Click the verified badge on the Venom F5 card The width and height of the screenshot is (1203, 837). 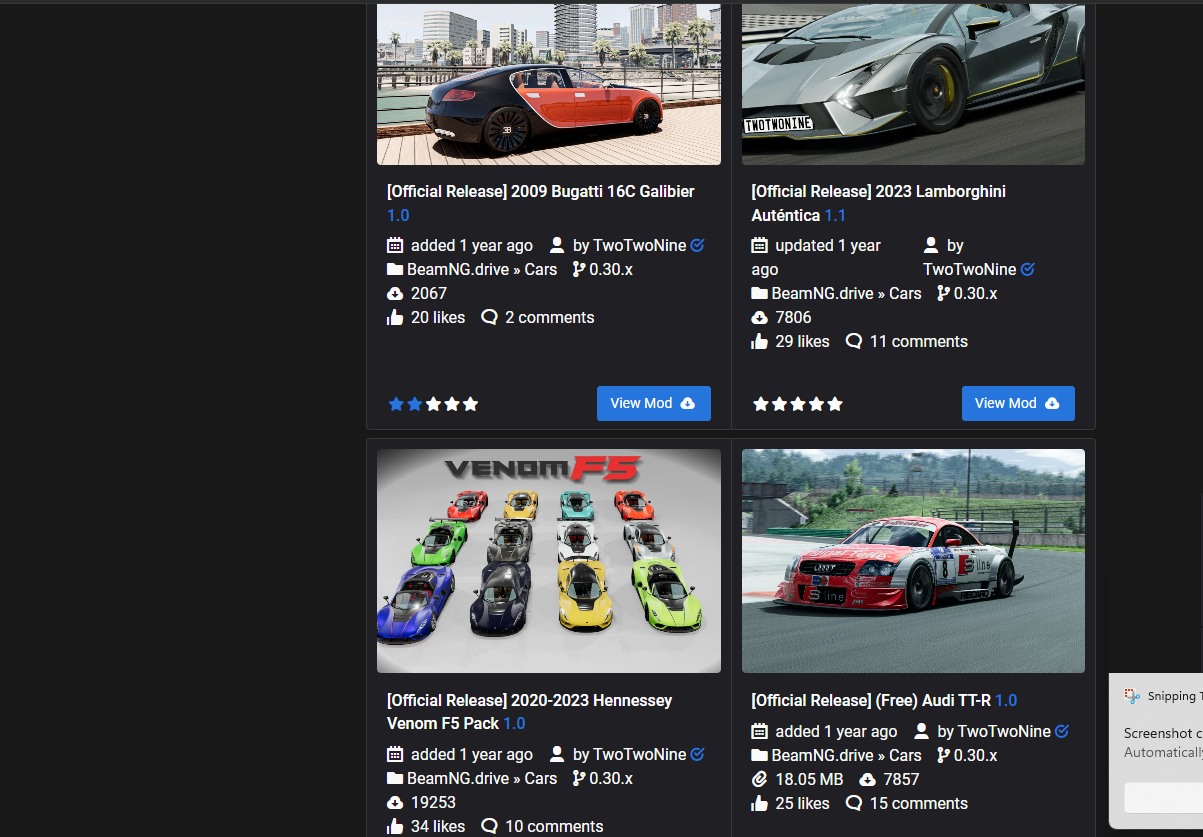pyautogui.click(x=698, y=754)
